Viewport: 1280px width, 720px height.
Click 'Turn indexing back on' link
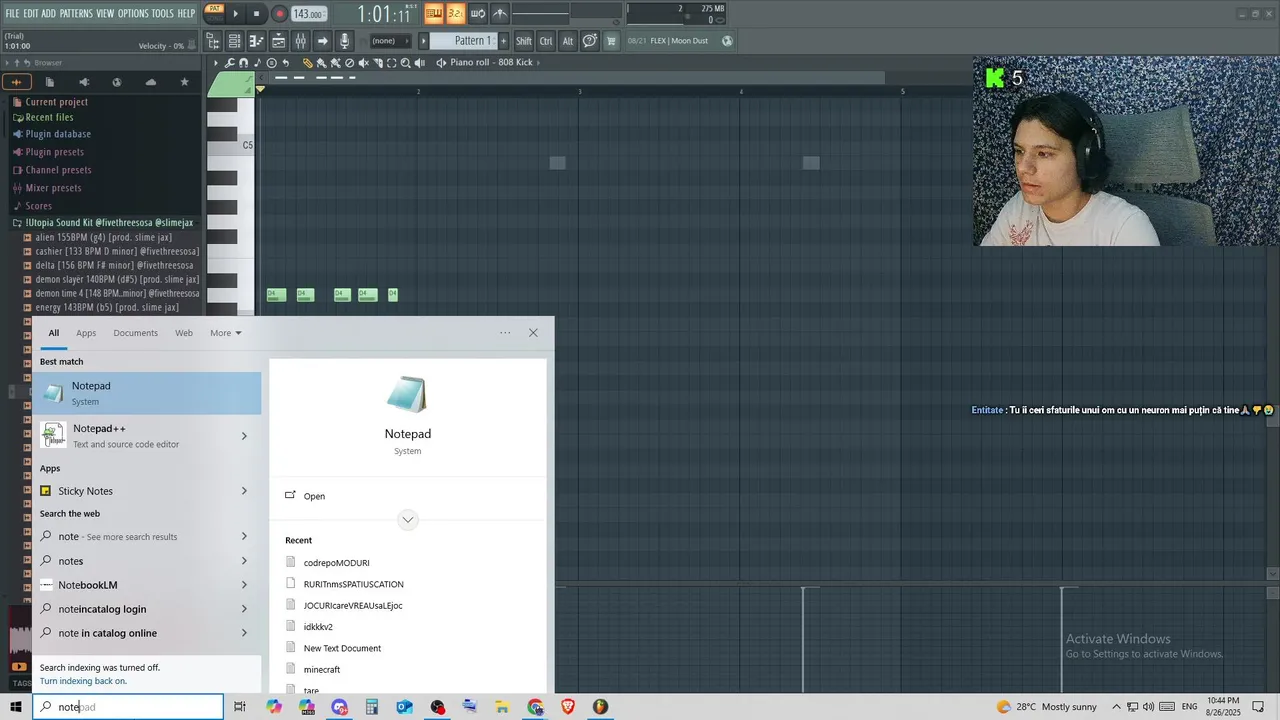[83, 681]
